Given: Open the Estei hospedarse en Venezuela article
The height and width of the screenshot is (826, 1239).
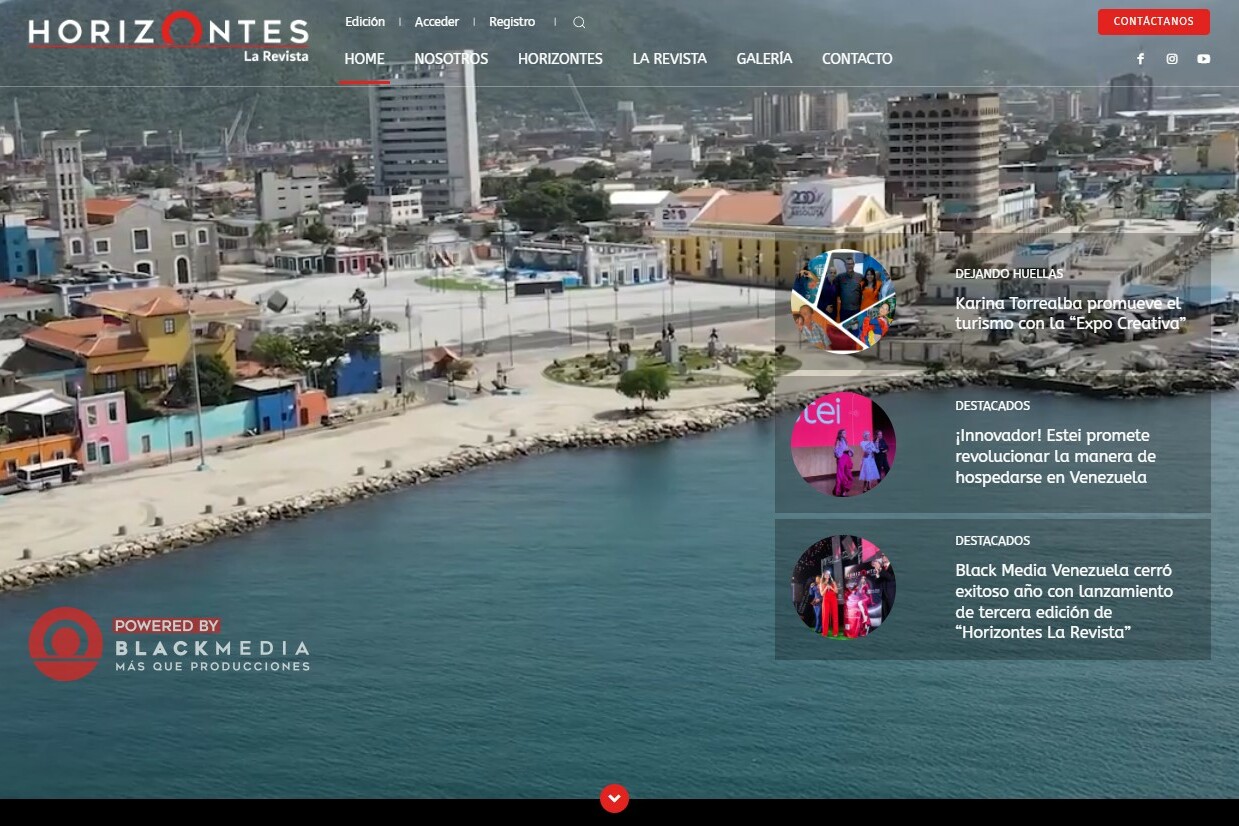Looking at the screenshot, I should (x=1055, y=456).
